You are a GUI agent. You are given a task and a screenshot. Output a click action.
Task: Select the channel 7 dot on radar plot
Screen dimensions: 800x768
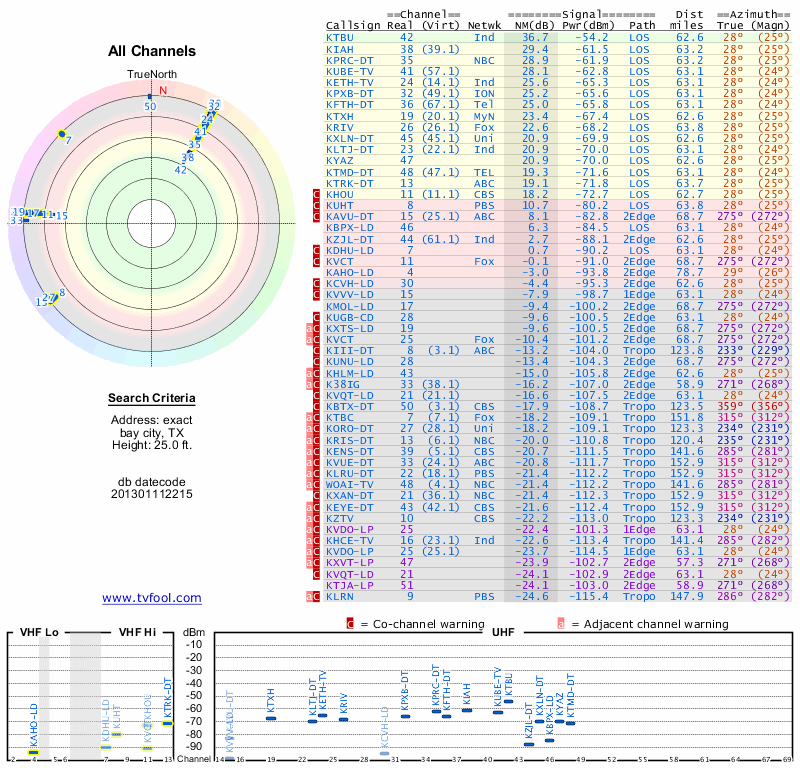pyautogui.click(x=62, y=134)
